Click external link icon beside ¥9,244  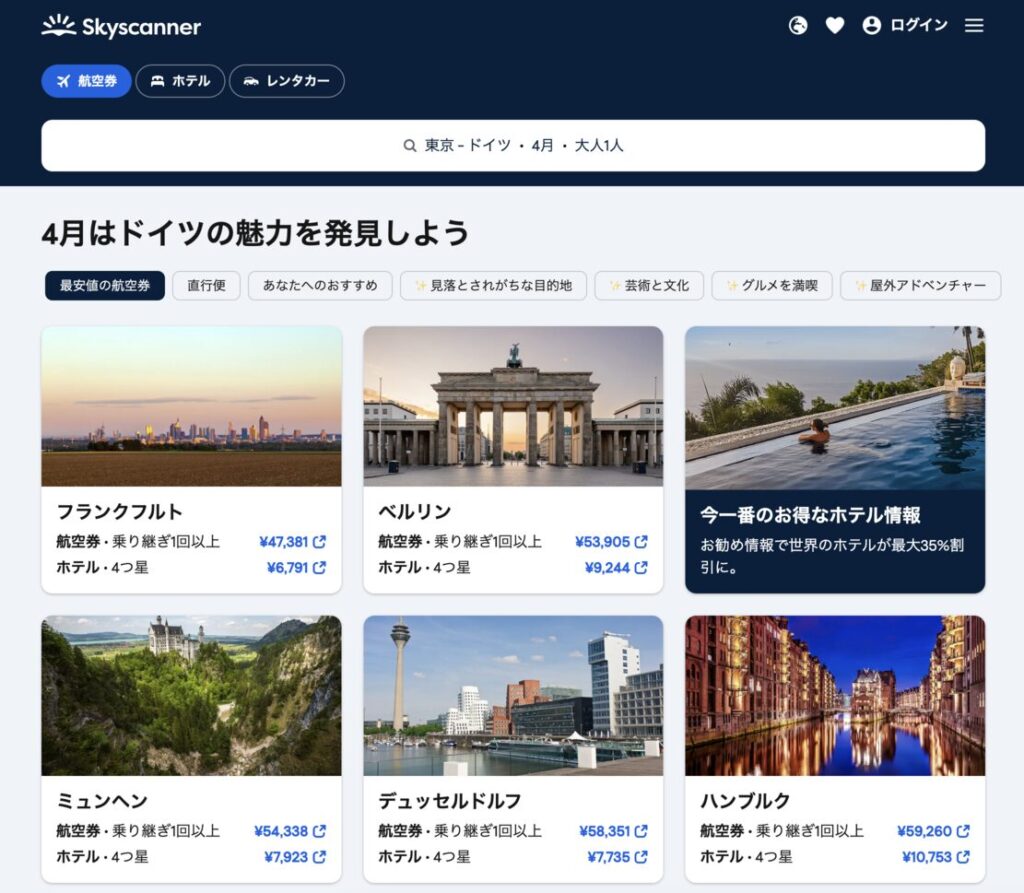point(641,567)
